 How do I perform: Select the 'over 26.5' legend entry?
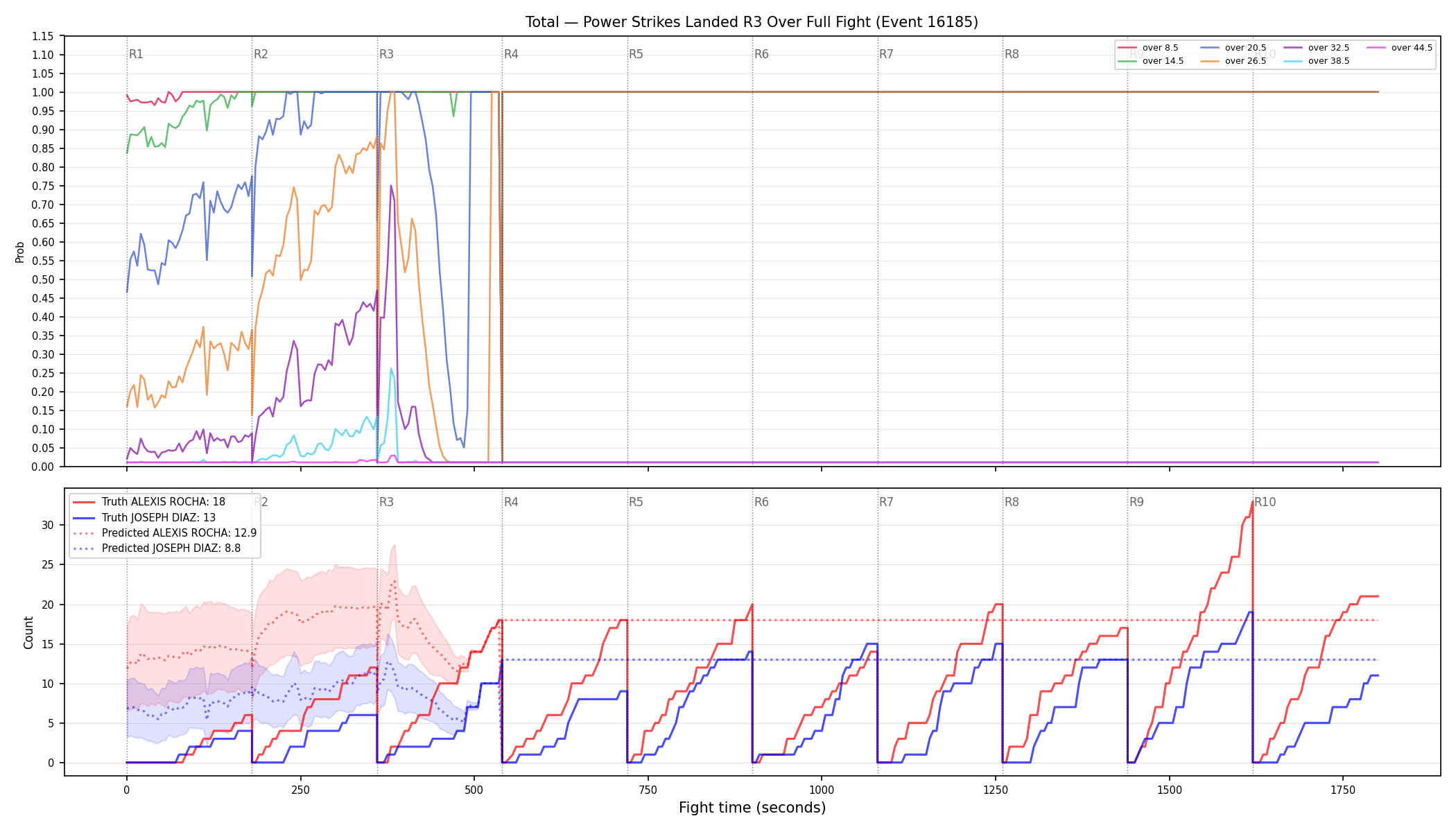coord(1233,61)
